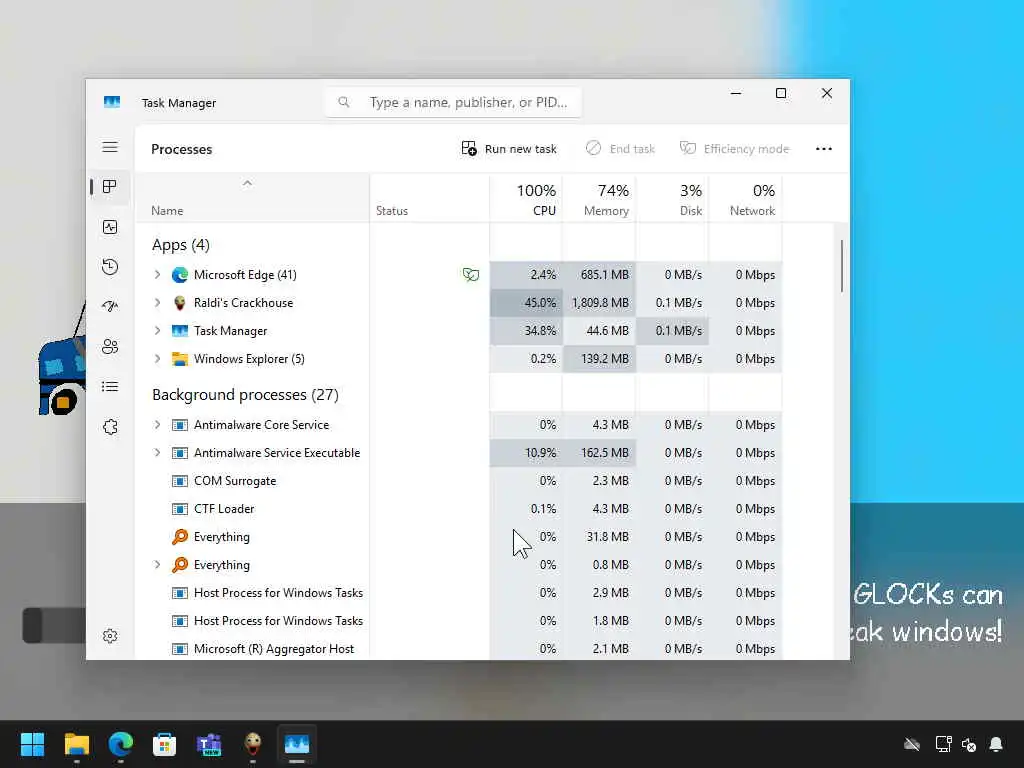Screen dimensions: 1024x768
Task: Click the End task button
Action: (620, 149)
